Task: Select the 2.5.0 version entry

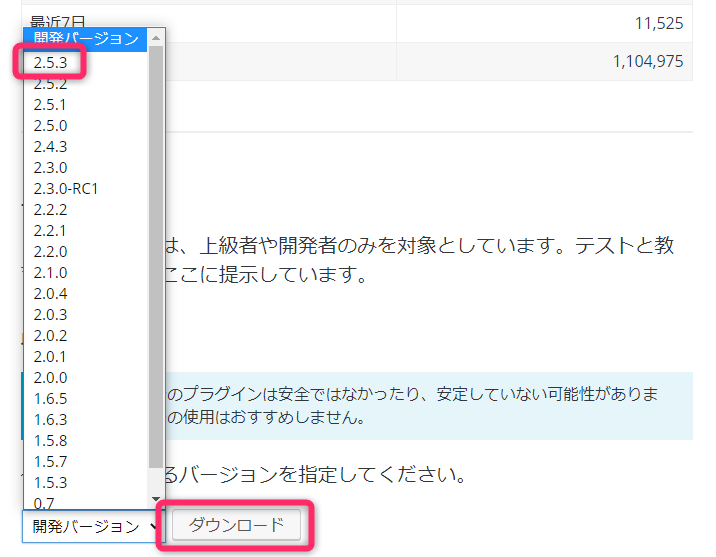Action: coord(50,126)
